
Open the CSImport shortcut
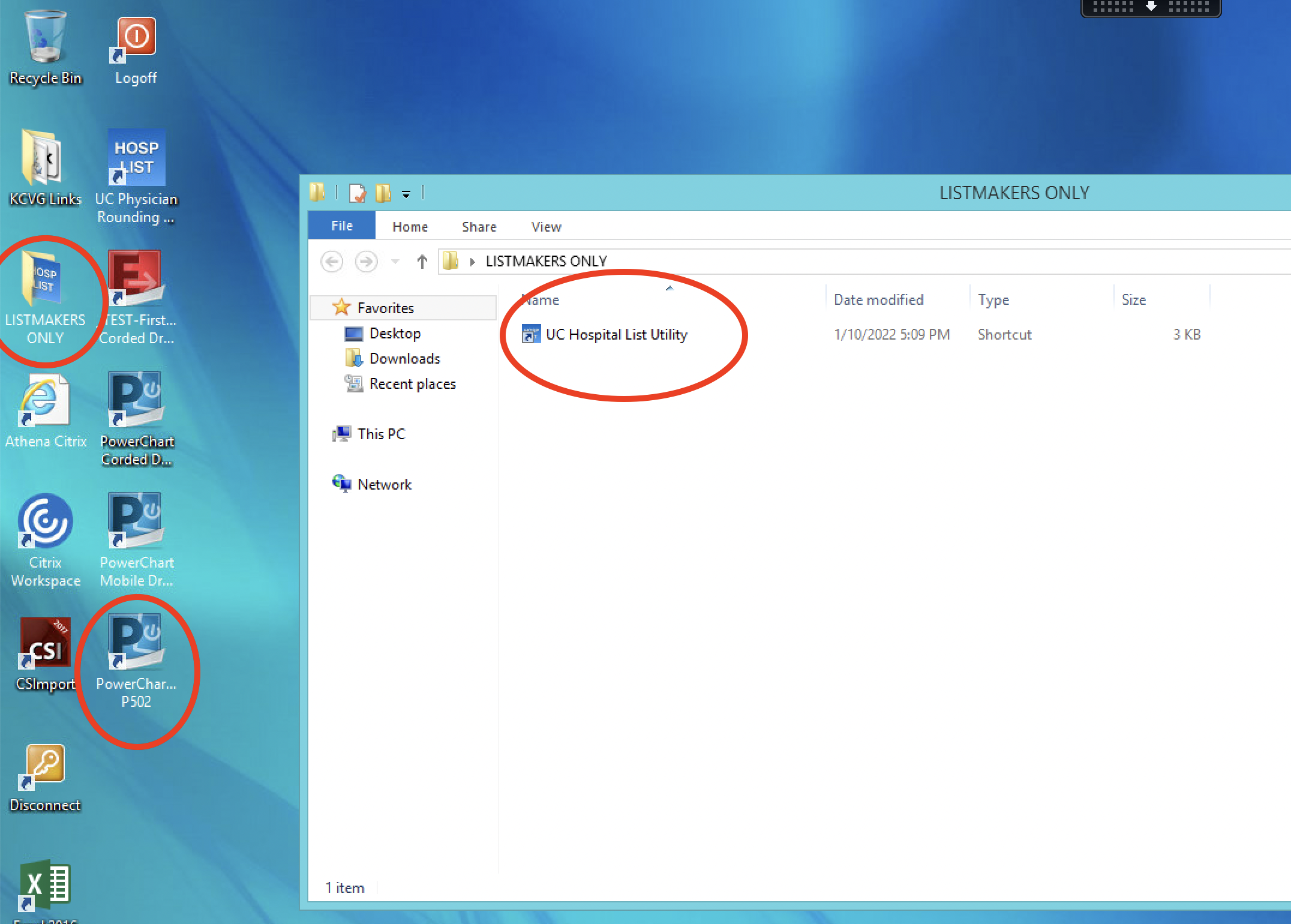[x=45, y=643]
